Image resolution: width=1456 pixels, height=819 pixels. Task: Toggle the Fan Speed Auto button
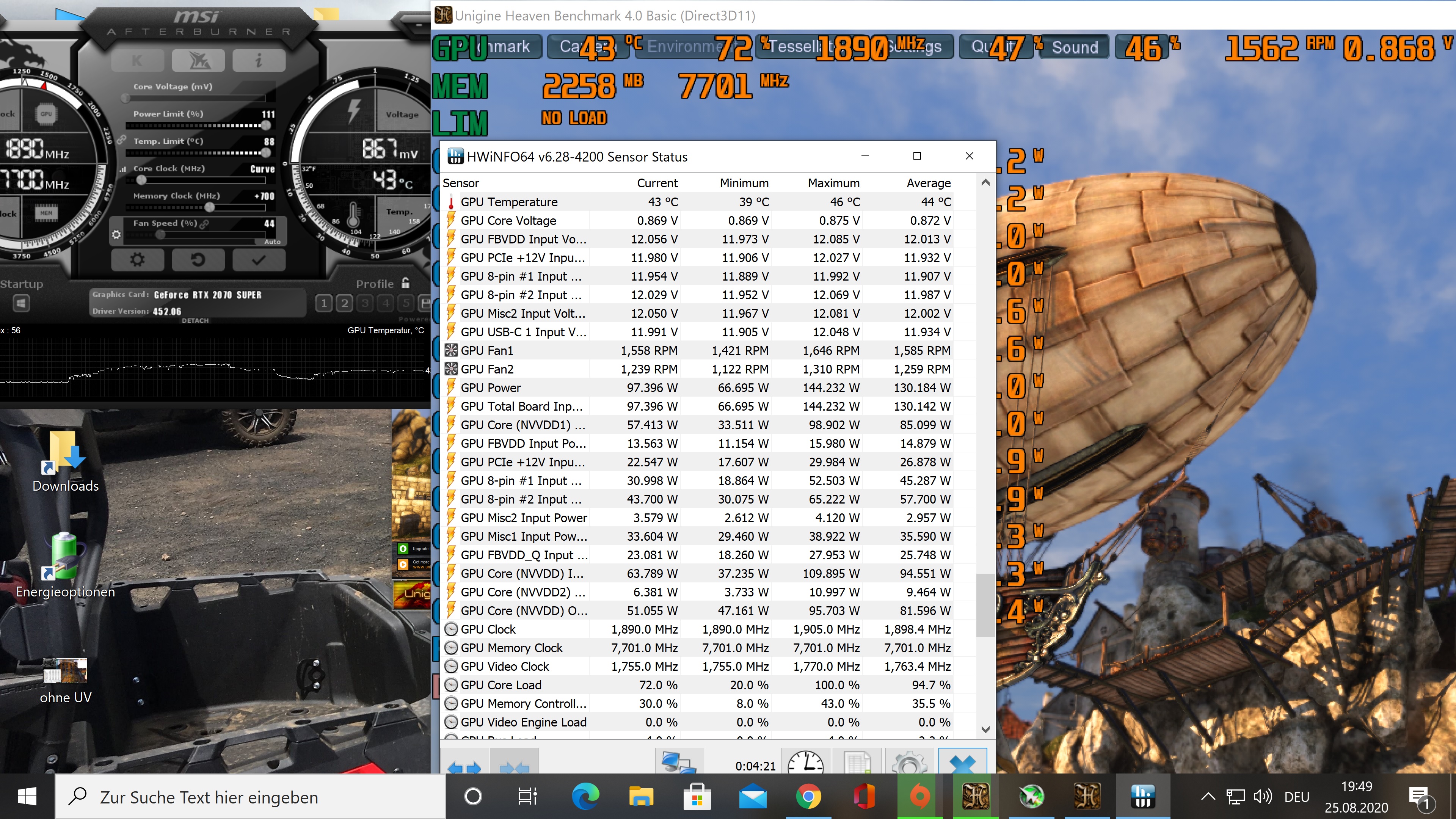(x=273, y=242)
